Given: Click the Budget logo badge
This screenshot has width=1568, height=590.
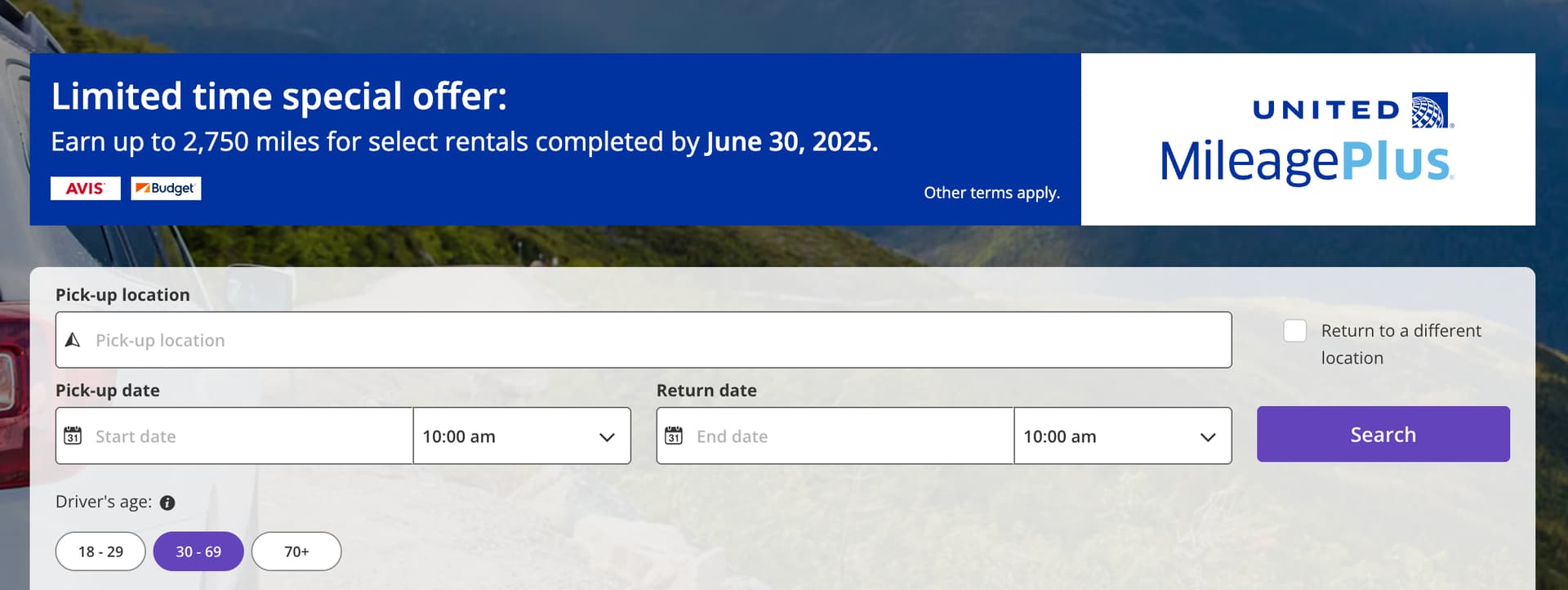Looking at the screenshot, I should pos(166,189).
